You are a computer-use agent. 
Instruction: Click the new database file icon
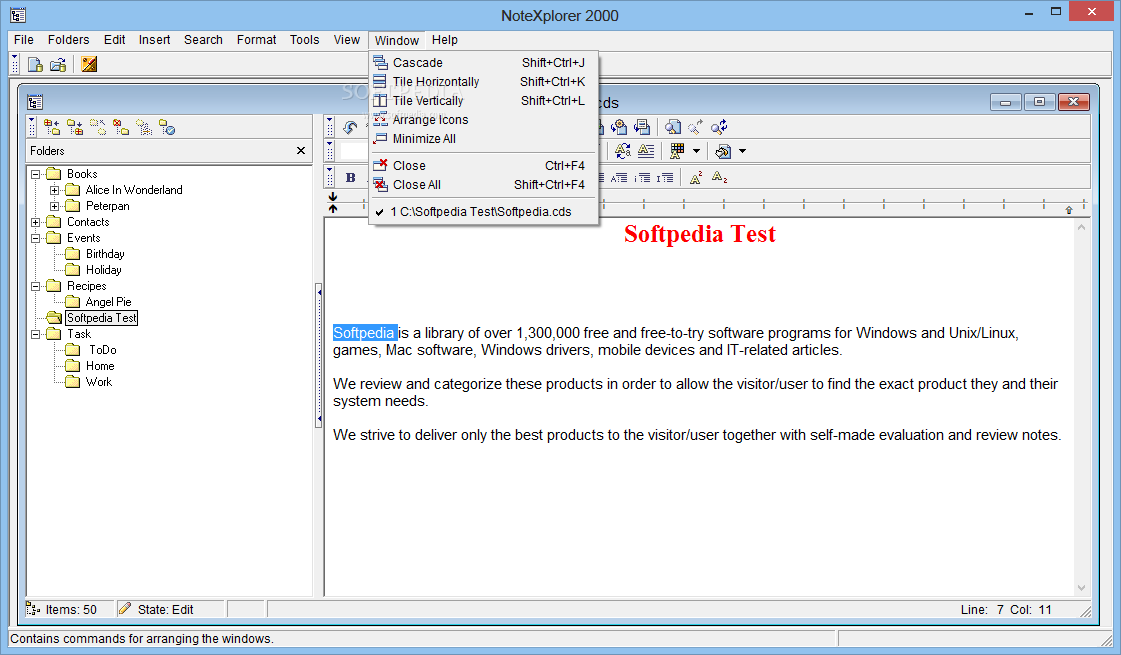point(35,64)
